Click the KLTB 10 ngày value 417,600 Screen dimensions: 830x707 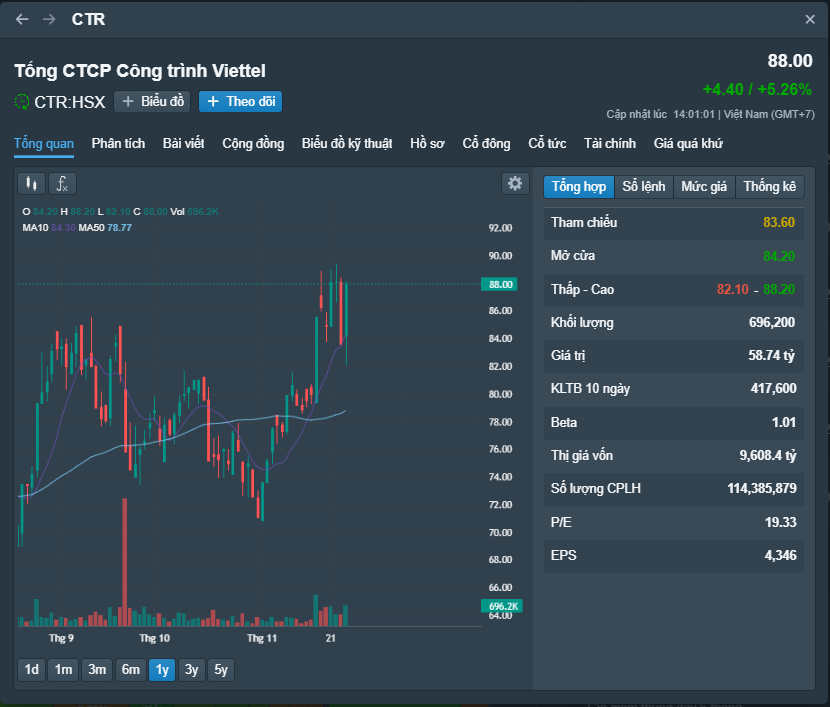773,388
